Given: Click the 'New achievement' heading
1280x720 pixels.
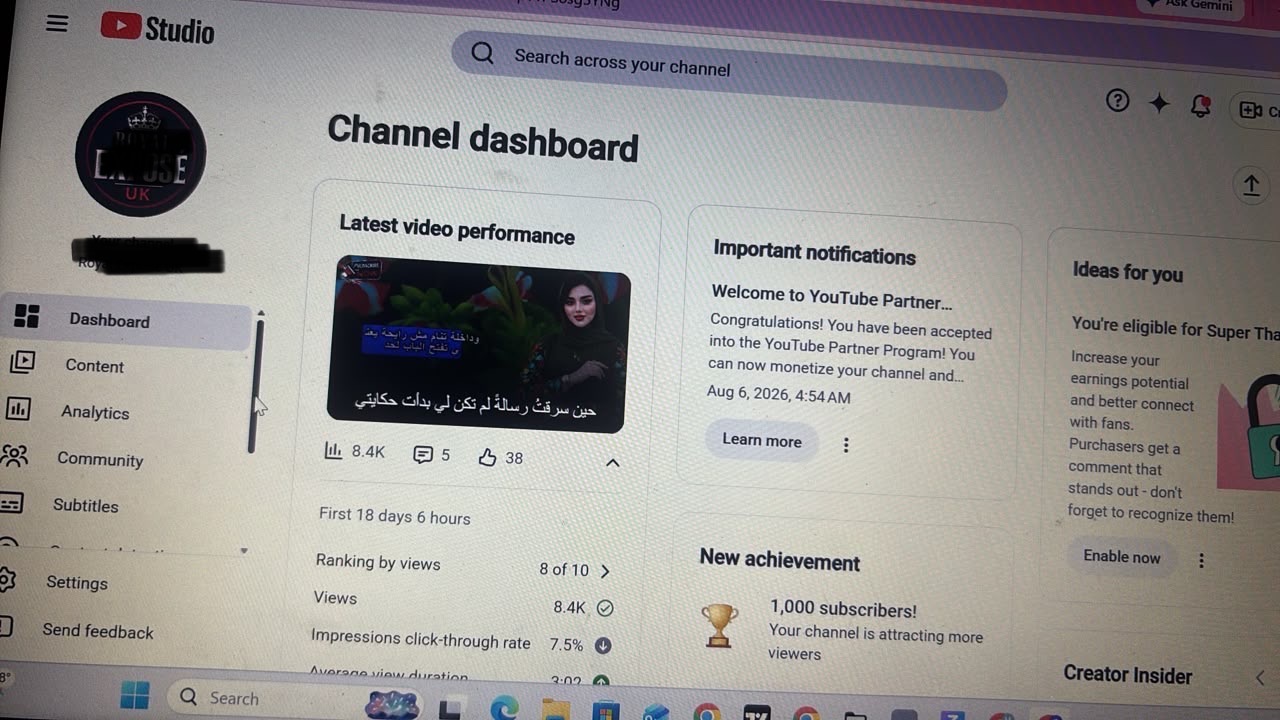Looking at the screenshot, I should [x=780, y=560].
